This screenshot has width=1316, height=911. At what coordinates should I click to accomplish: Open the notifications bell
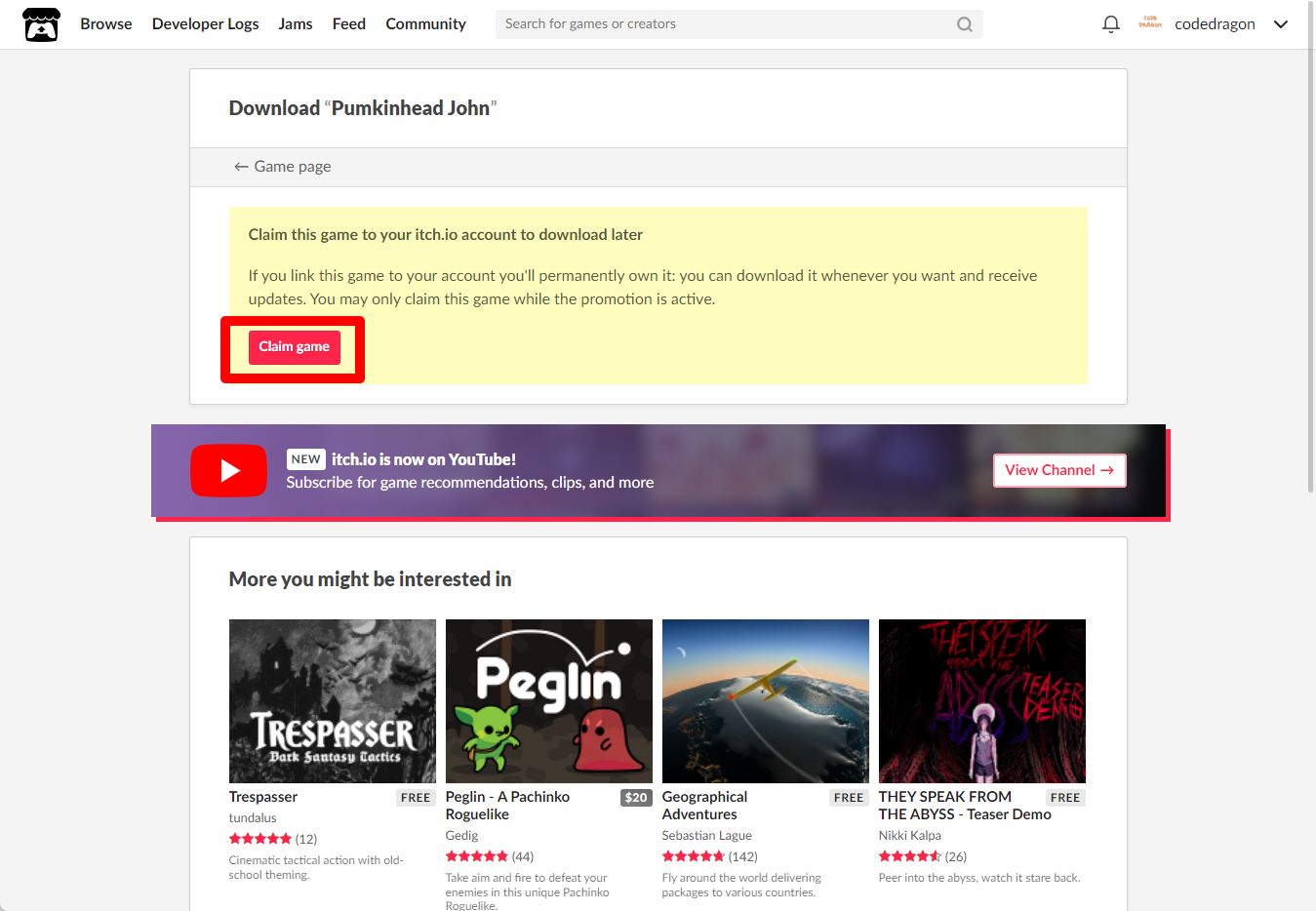click(1110, 24)
